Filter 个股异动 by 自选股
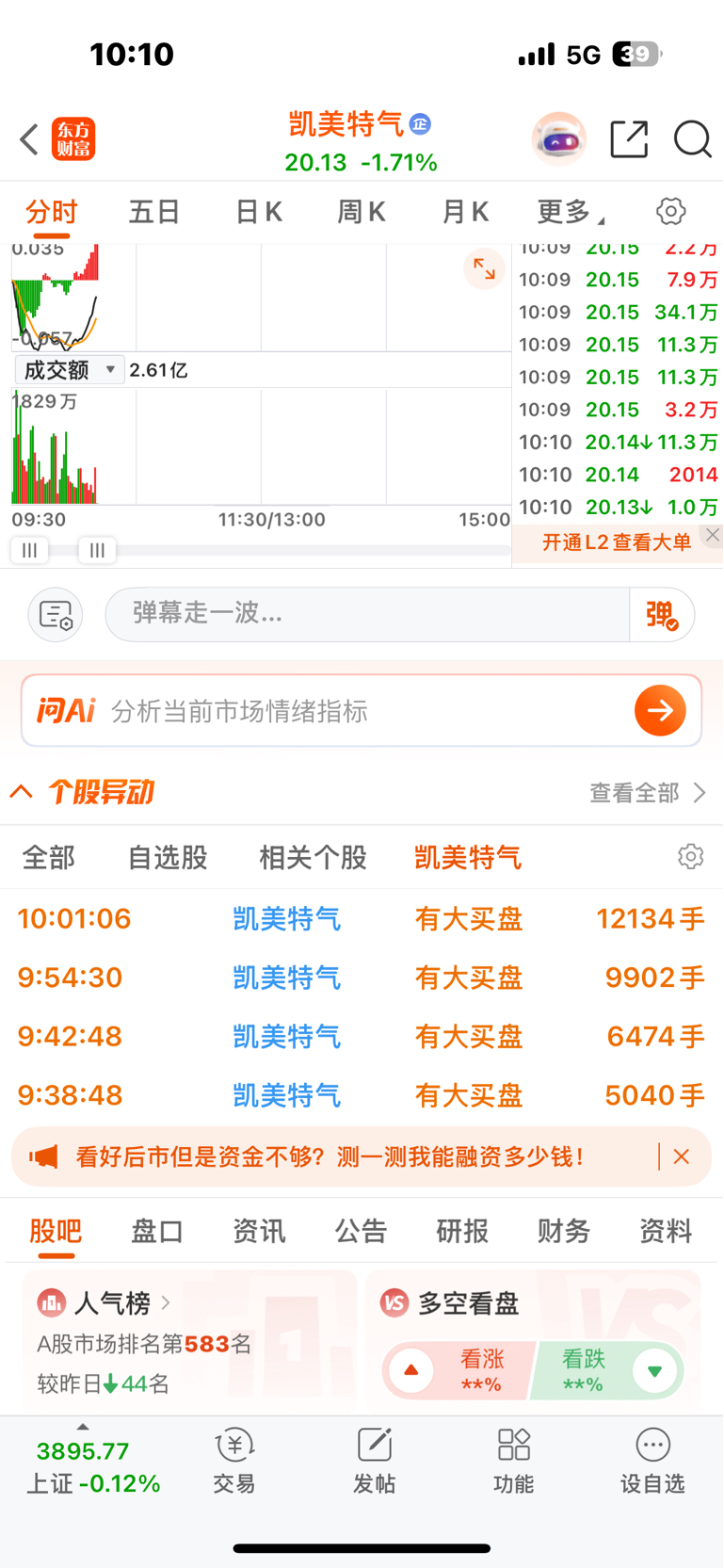This screenshot has width=724, height=1568. [168, 858]
